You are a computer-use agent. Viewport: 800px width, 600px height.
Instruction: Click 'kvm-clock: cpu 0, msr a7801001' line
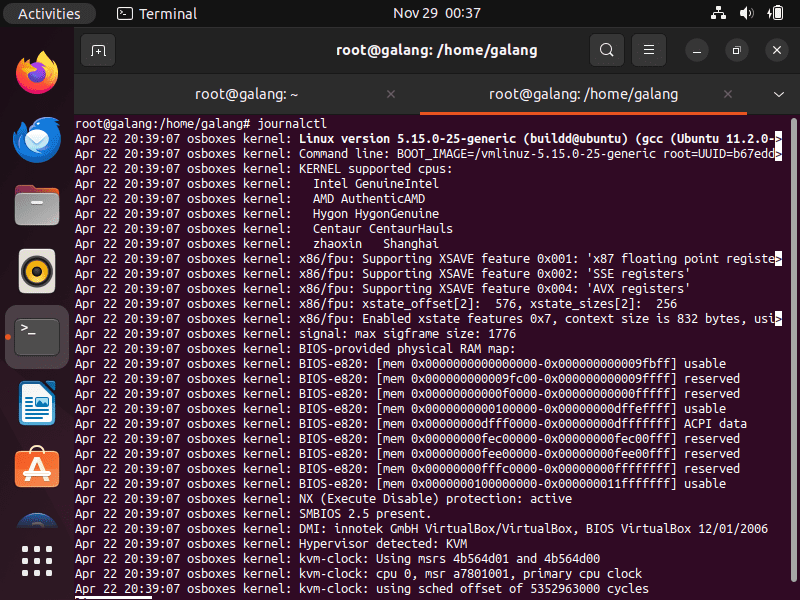(x=359, y=574)
